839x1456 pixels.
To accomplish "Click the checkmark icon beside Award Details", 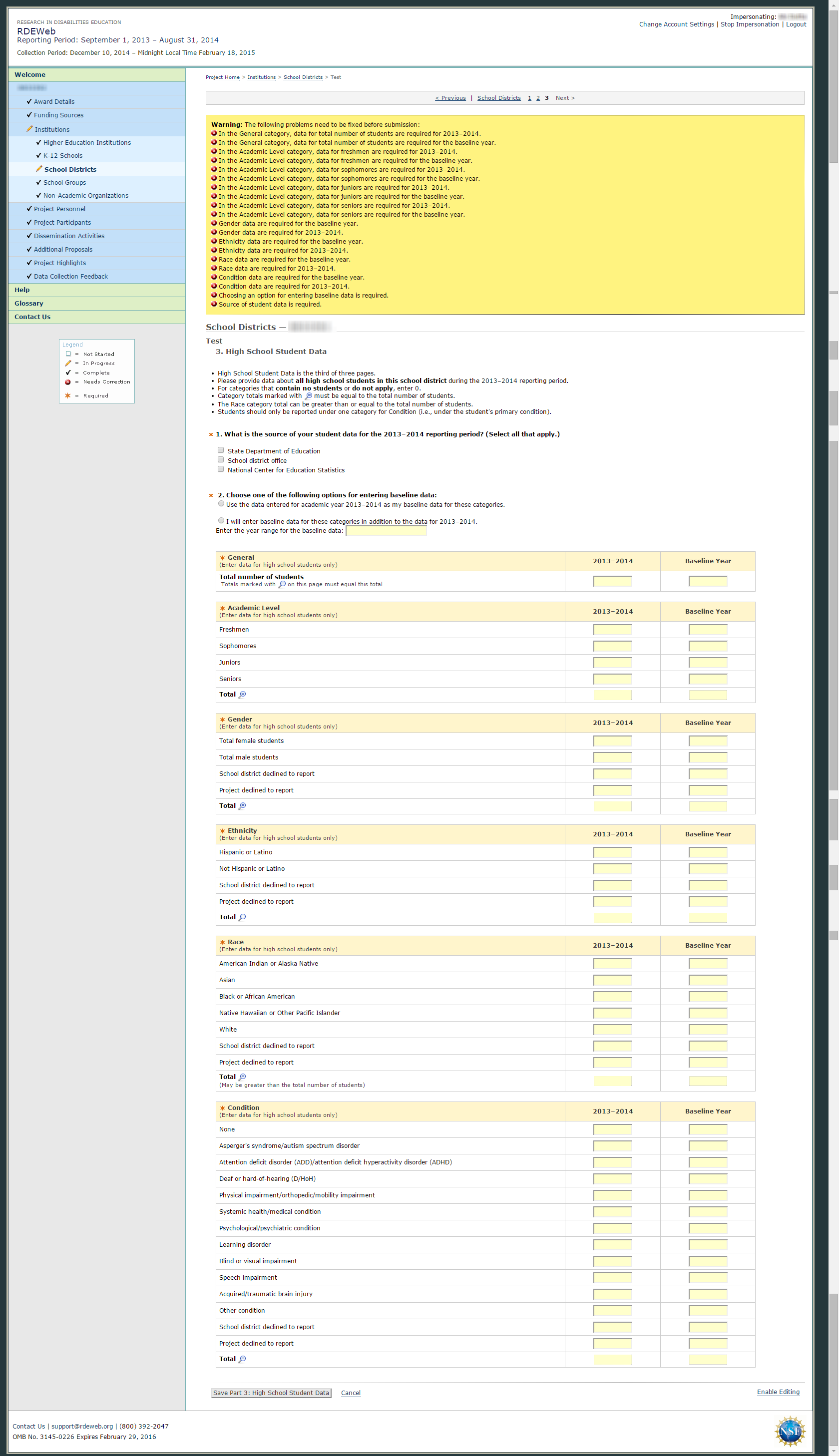I will tap(29, 101).
